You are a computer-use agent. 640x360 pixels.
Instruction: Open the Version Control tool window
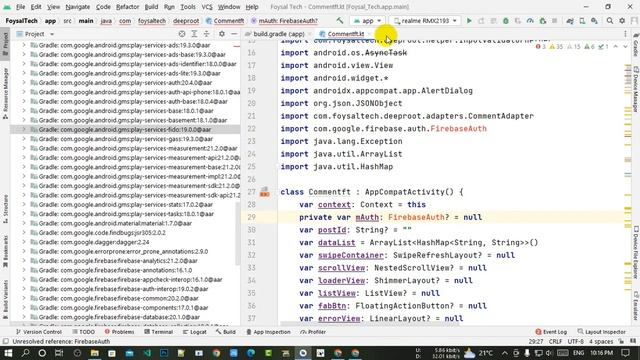click(x=38, y=332)
